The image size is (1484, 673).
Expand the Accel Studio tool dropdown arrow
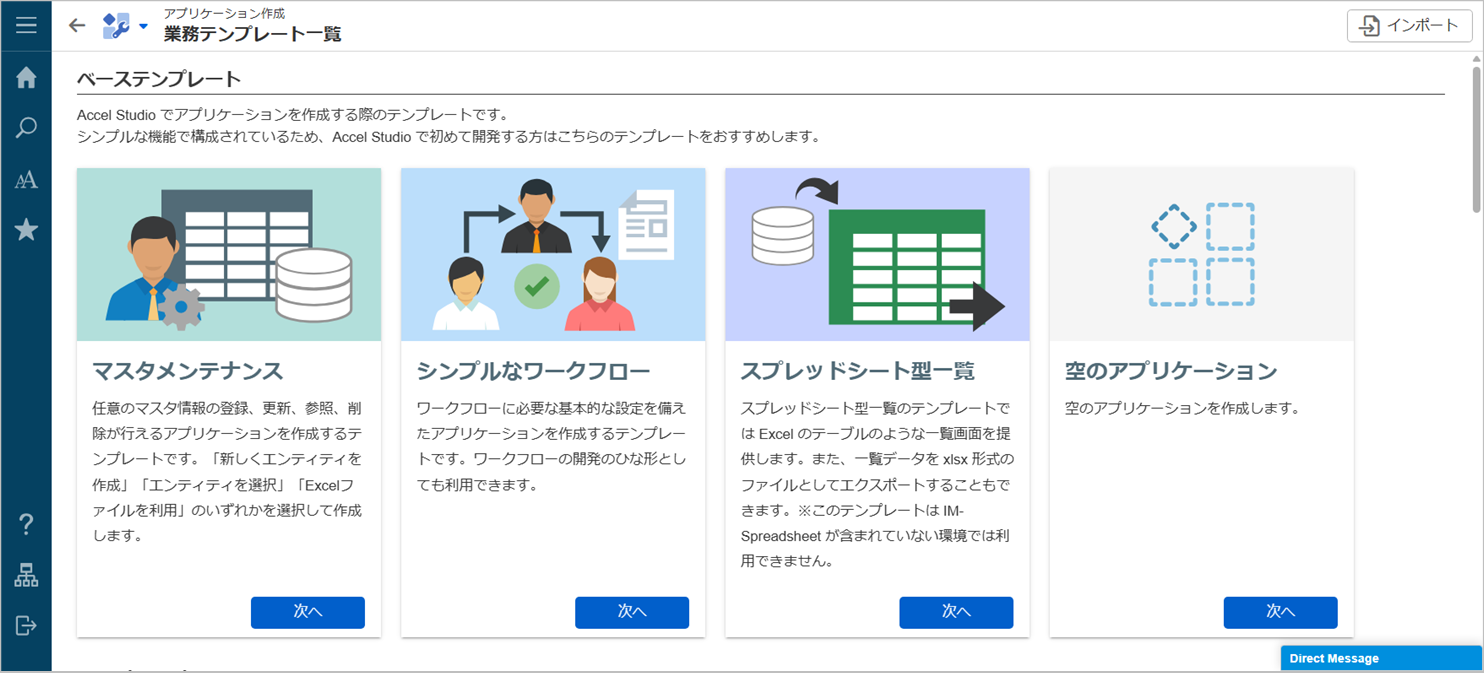coord(143,27)
